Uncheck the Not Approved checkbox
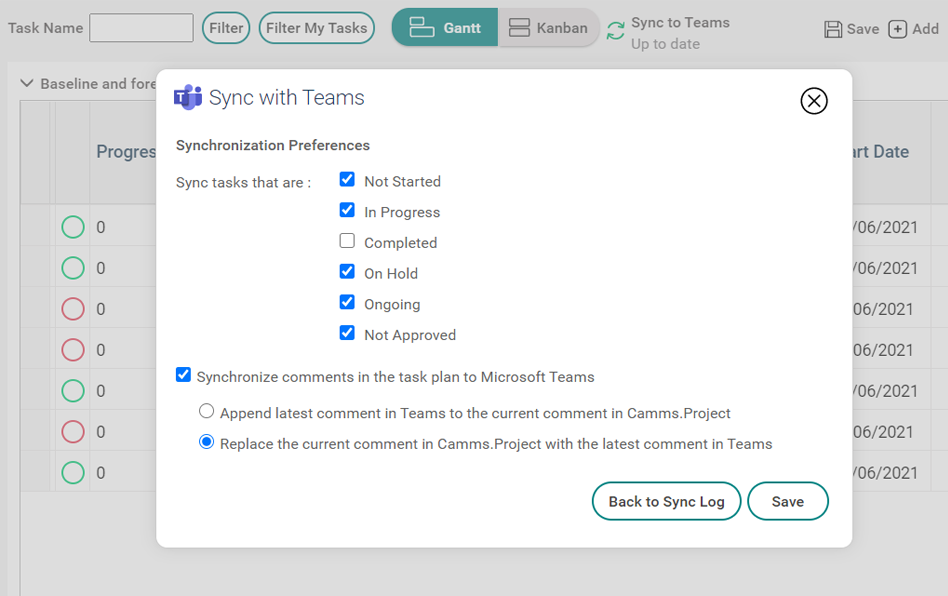948x596 pixels. pos(347,333)
